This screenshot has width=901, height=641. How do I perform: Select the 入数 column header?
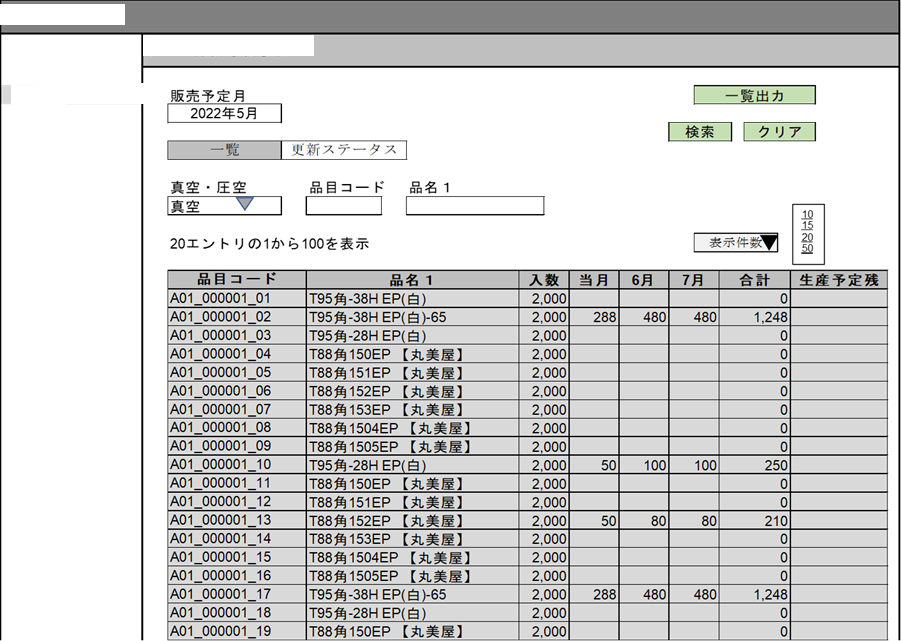click(544, 280)
